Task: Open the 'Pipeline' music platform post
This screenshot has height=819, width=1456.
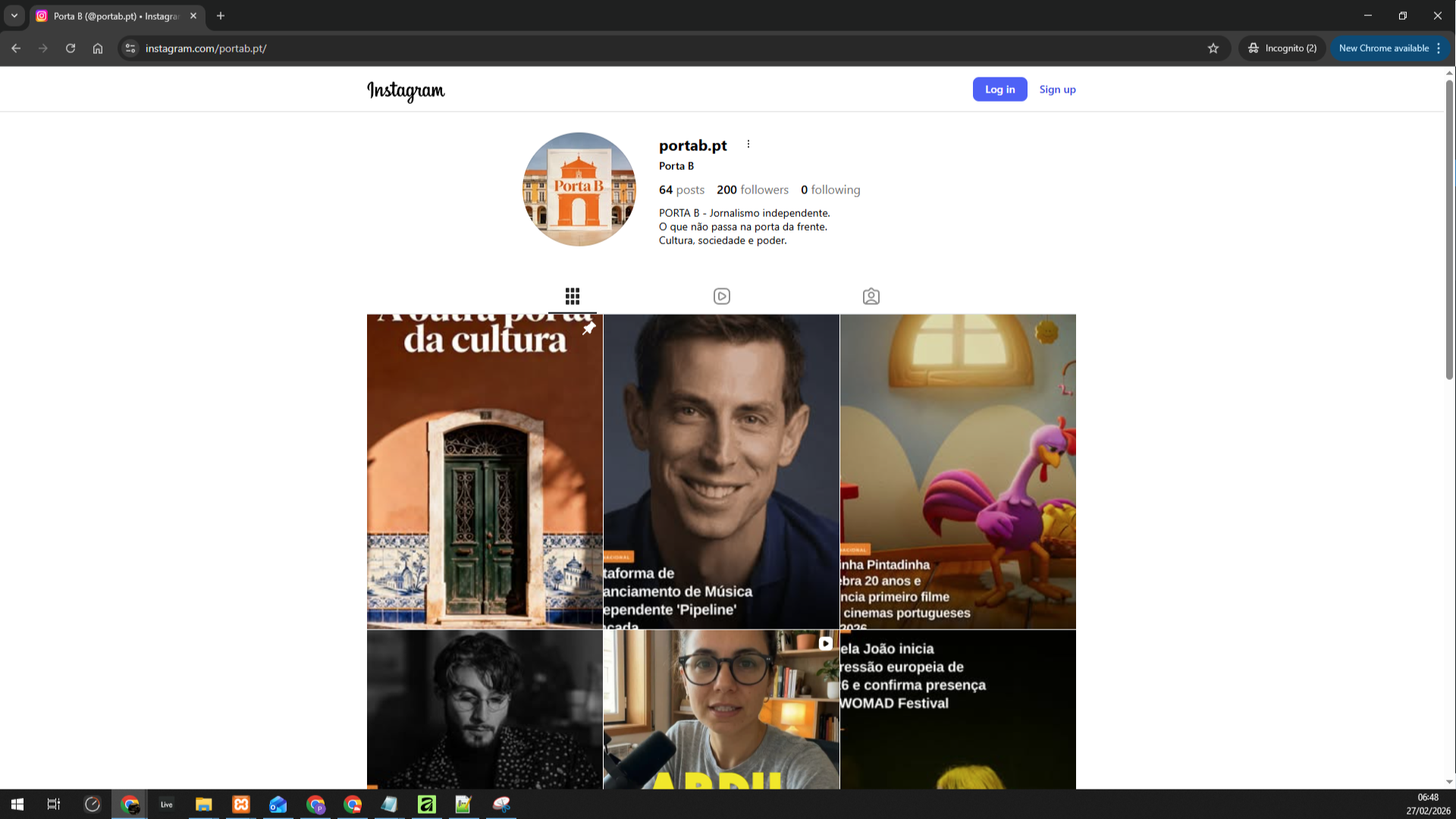Action: [x=721, y=472]
